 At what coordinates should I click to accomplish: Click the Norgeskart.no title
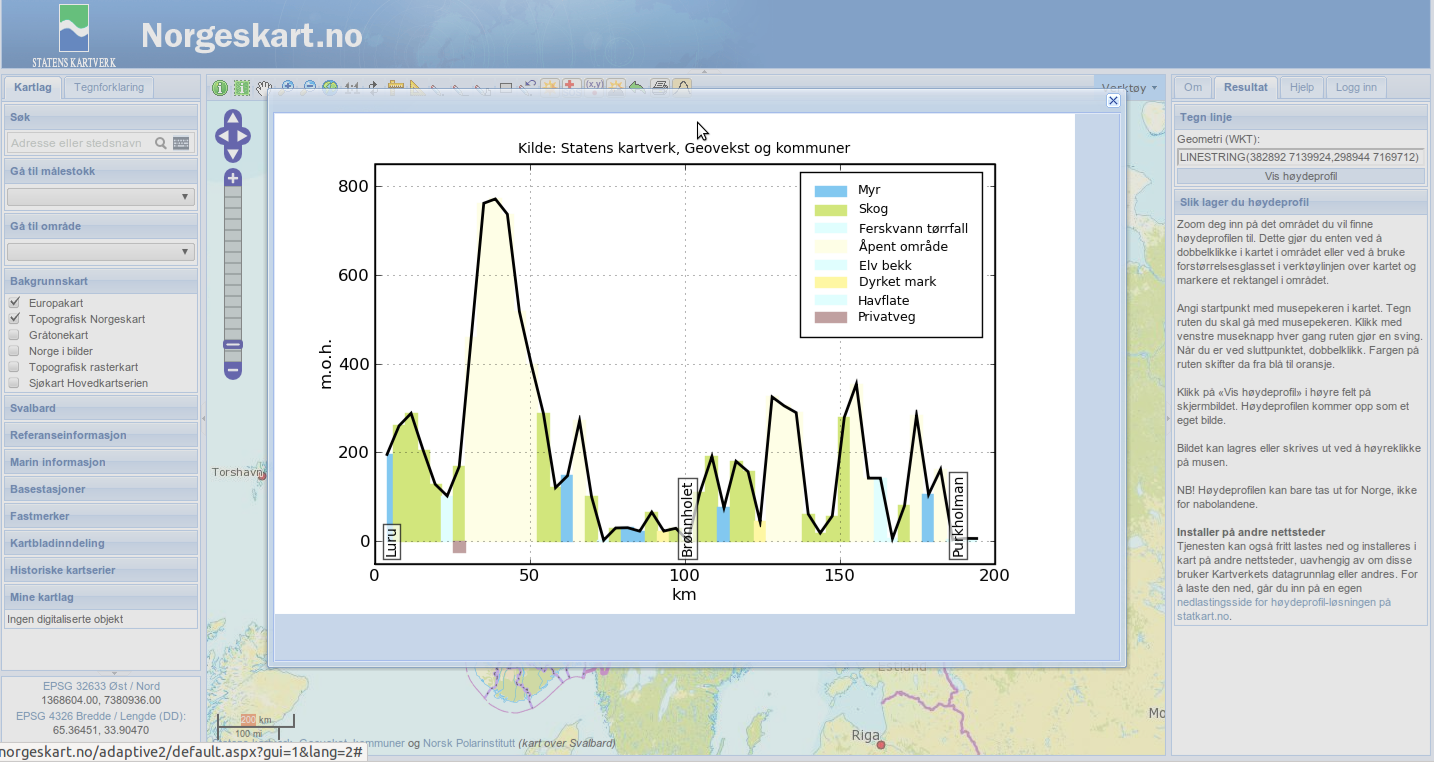252,36
